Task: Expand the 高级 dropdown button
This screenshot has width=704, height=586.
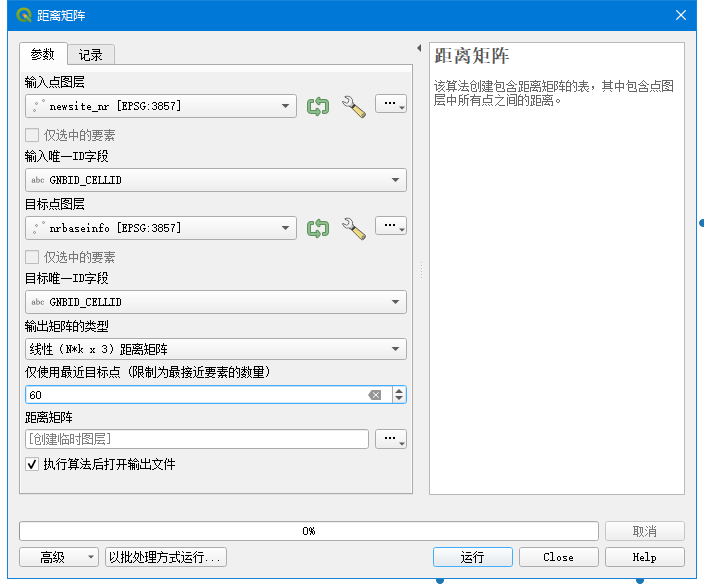Action: pyautogui.click(x=59, y=557)
